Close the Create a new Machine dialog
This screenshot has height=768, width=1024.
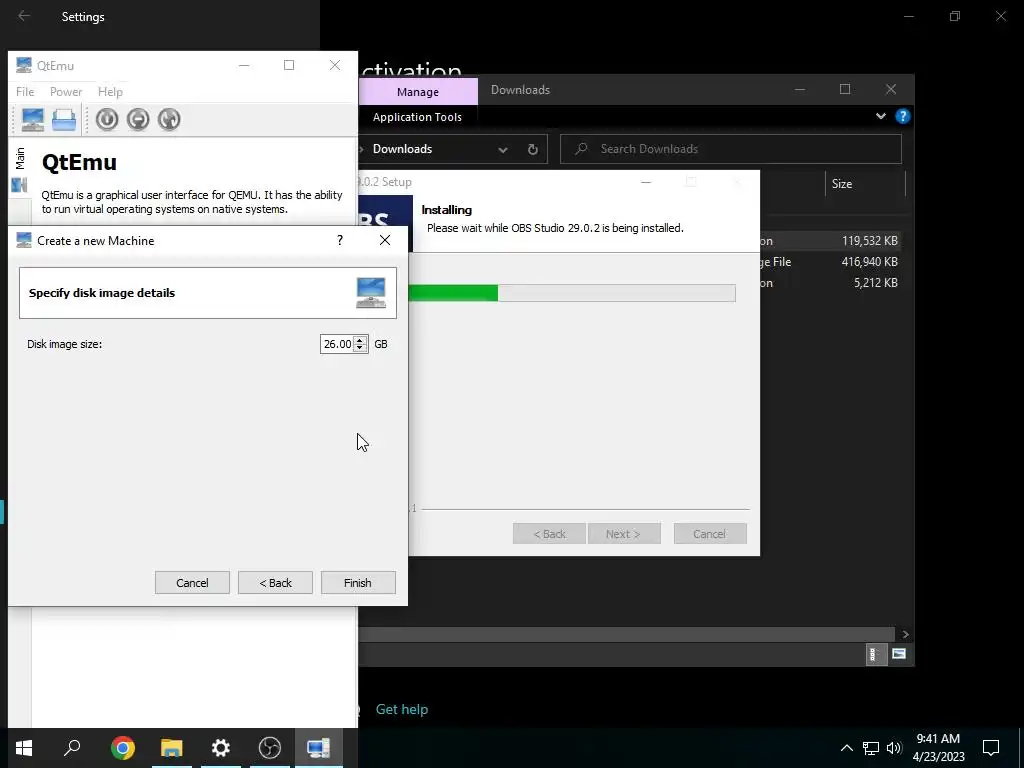385,240
